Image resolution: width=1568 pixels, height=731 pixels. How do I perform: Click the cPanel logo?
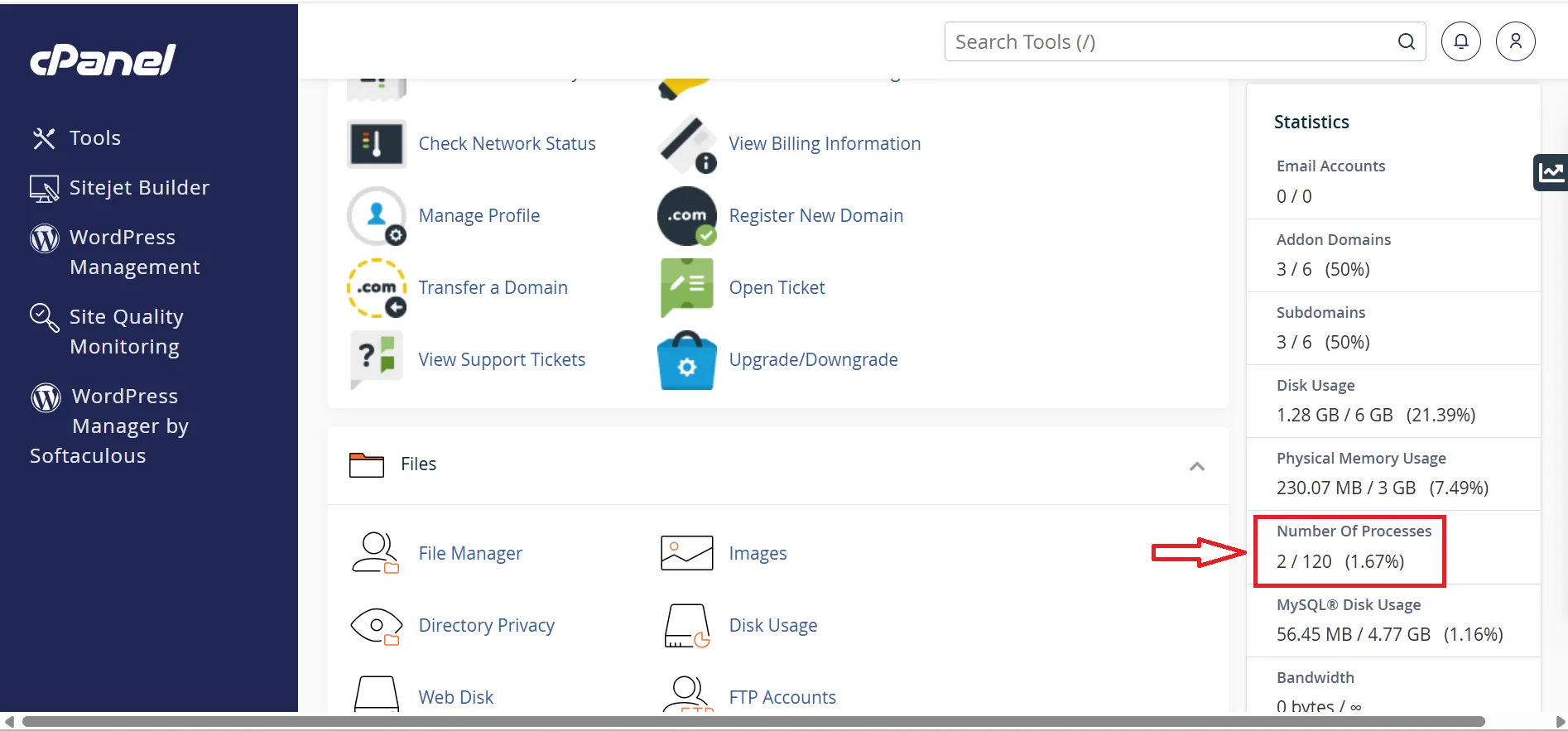pyautogui.click(x=103, y=60)
